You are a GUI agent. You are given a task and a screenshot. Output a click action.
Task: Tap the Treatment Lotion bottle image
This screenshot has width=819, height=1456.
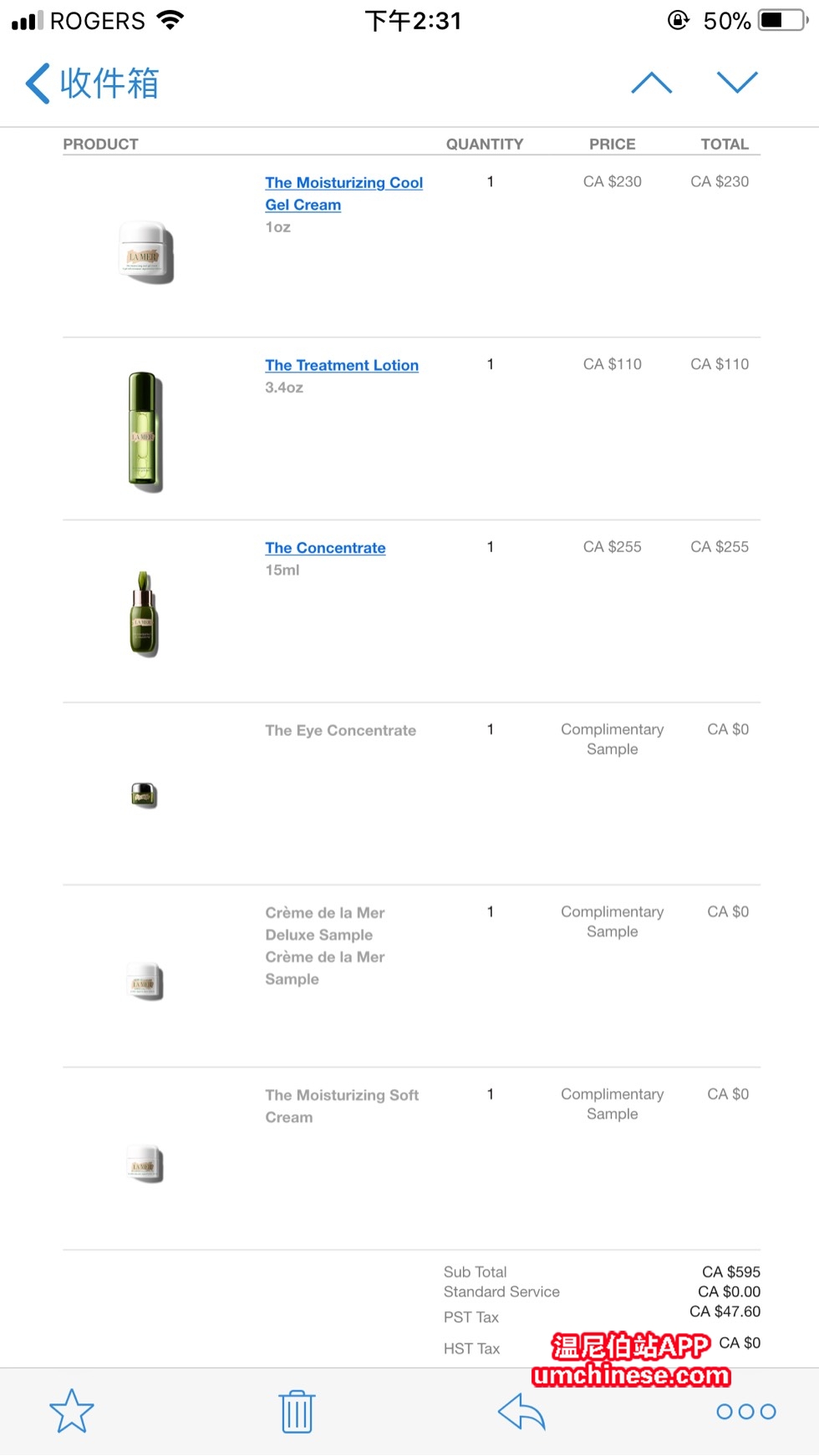pyautogui.click(x=144, y=431)
